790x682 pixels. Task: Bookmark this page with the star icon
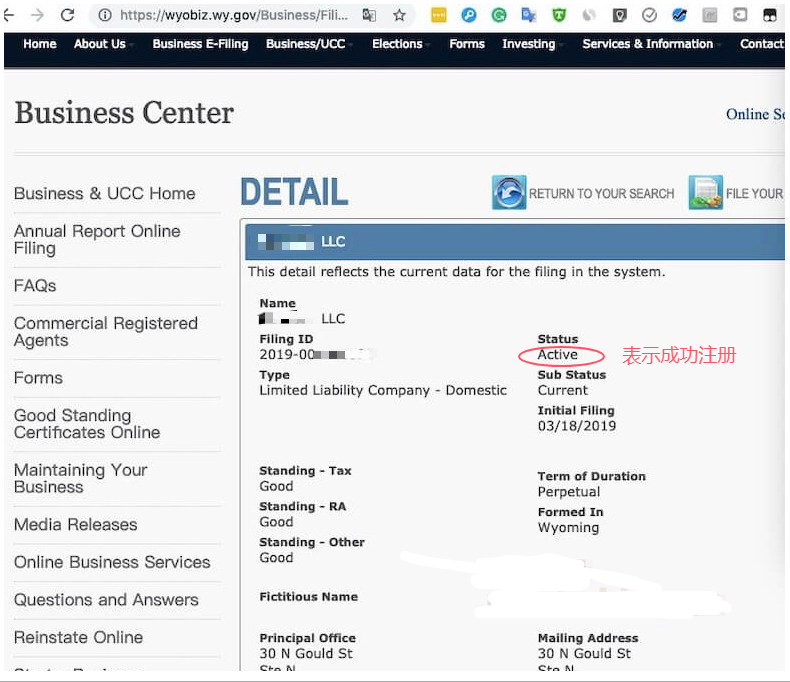click(x=399, y=15)
